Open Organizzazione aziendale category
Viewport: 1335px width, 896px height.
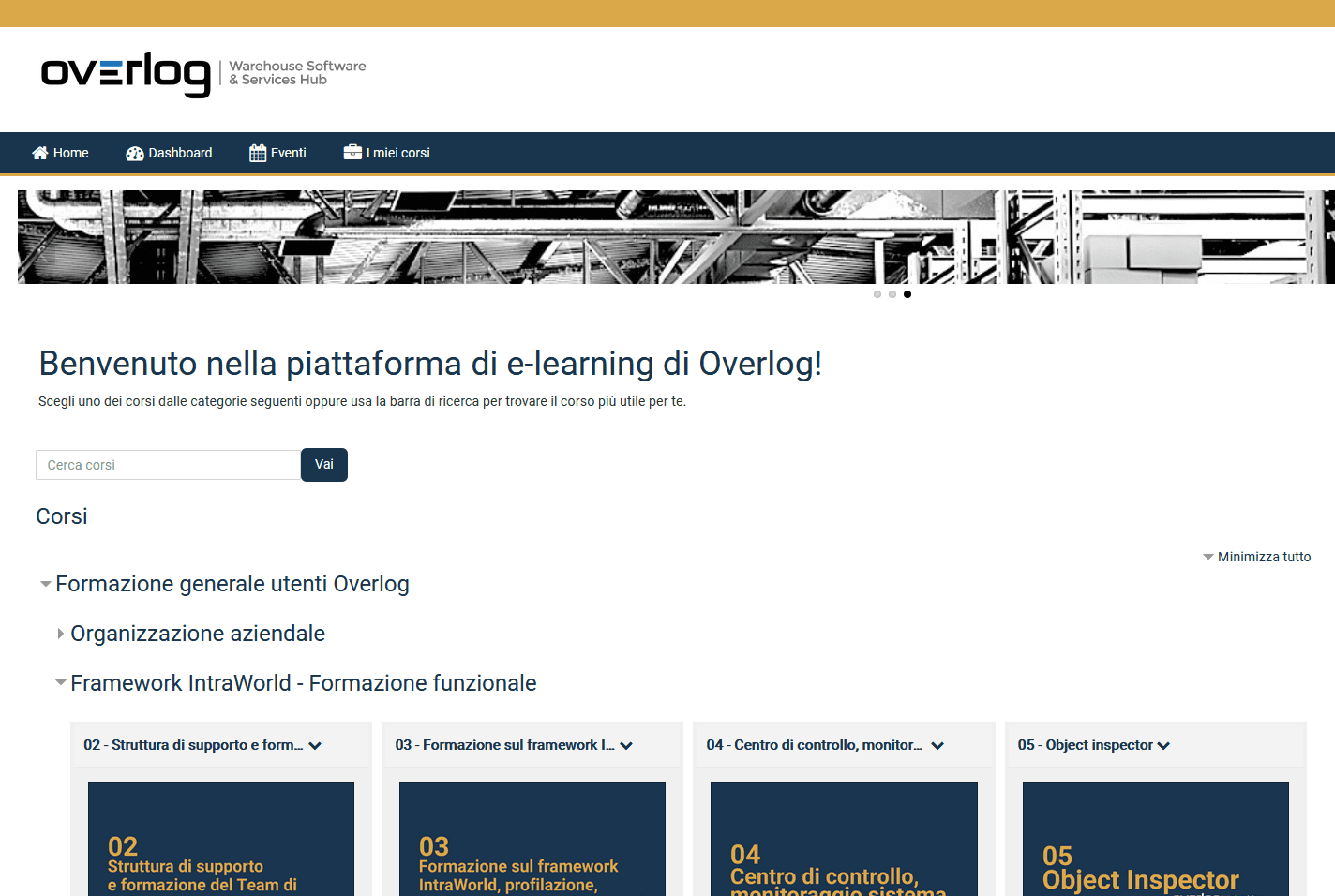(198, 634)
